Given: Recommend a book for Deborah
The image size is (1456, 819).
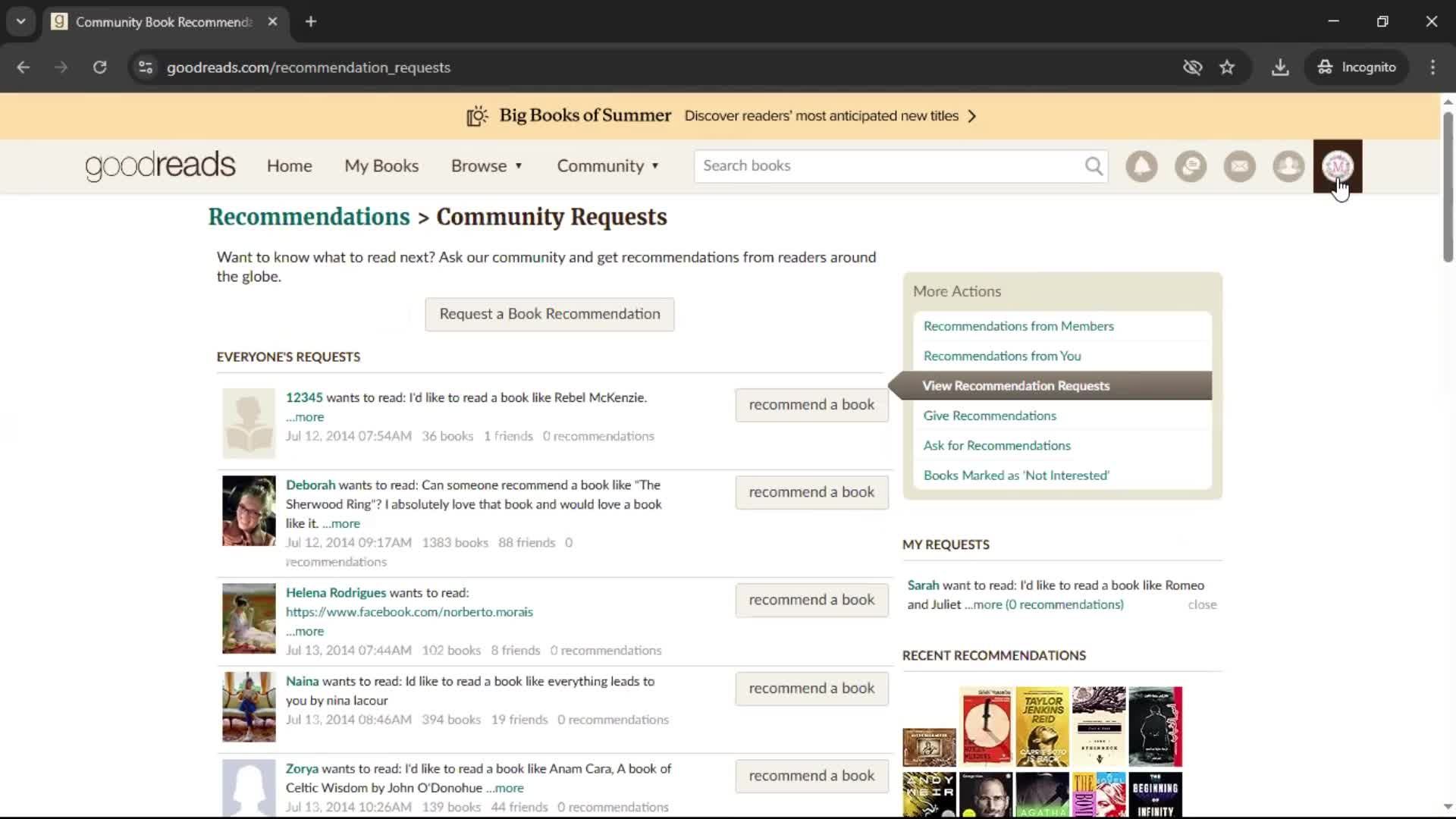Looking at the screenshot, I should 811,492.
